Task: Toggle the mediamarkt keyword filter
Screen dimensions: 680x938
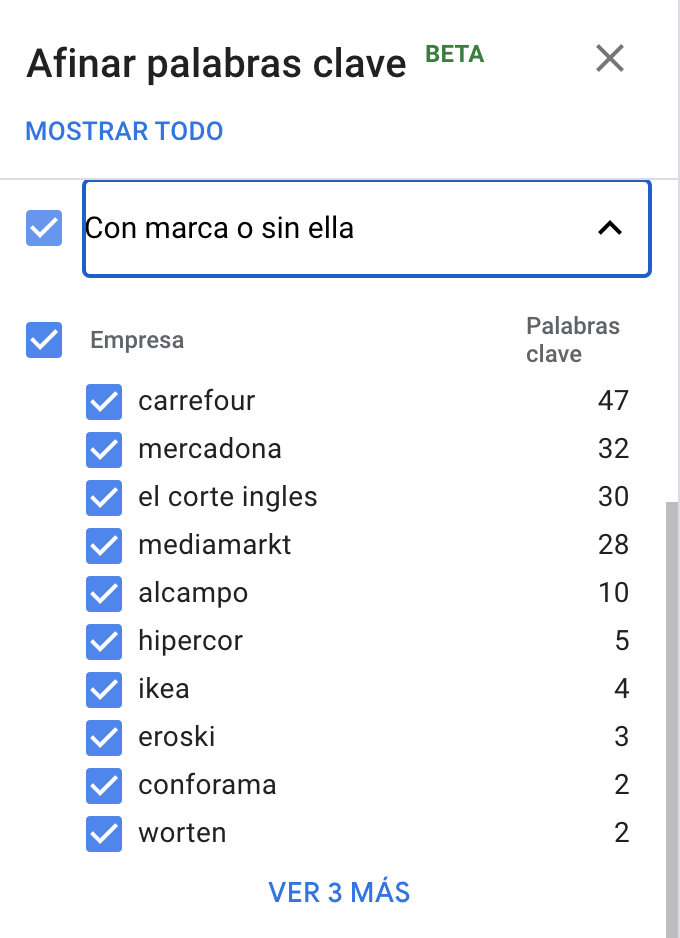Action: pyautogui.click(x=104, y=545)
